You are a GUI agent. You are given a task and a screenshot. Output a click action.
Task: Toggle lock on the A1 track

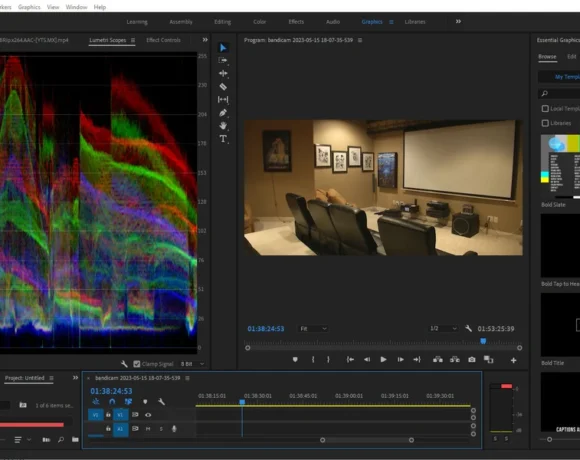pyautogui.click(x=108, y=429)
